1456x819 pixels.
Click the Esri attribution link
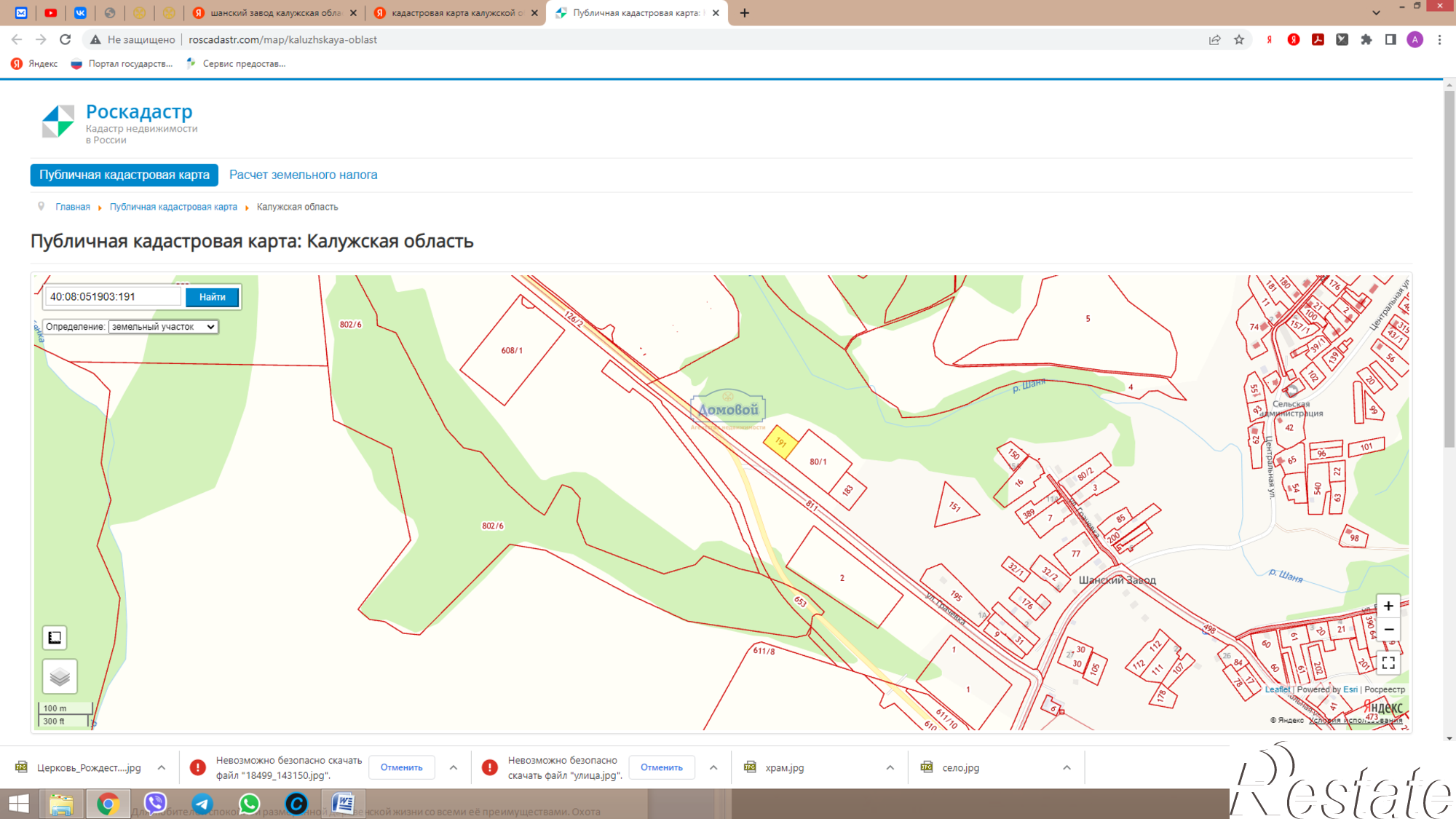click(x=1350, y=689)
